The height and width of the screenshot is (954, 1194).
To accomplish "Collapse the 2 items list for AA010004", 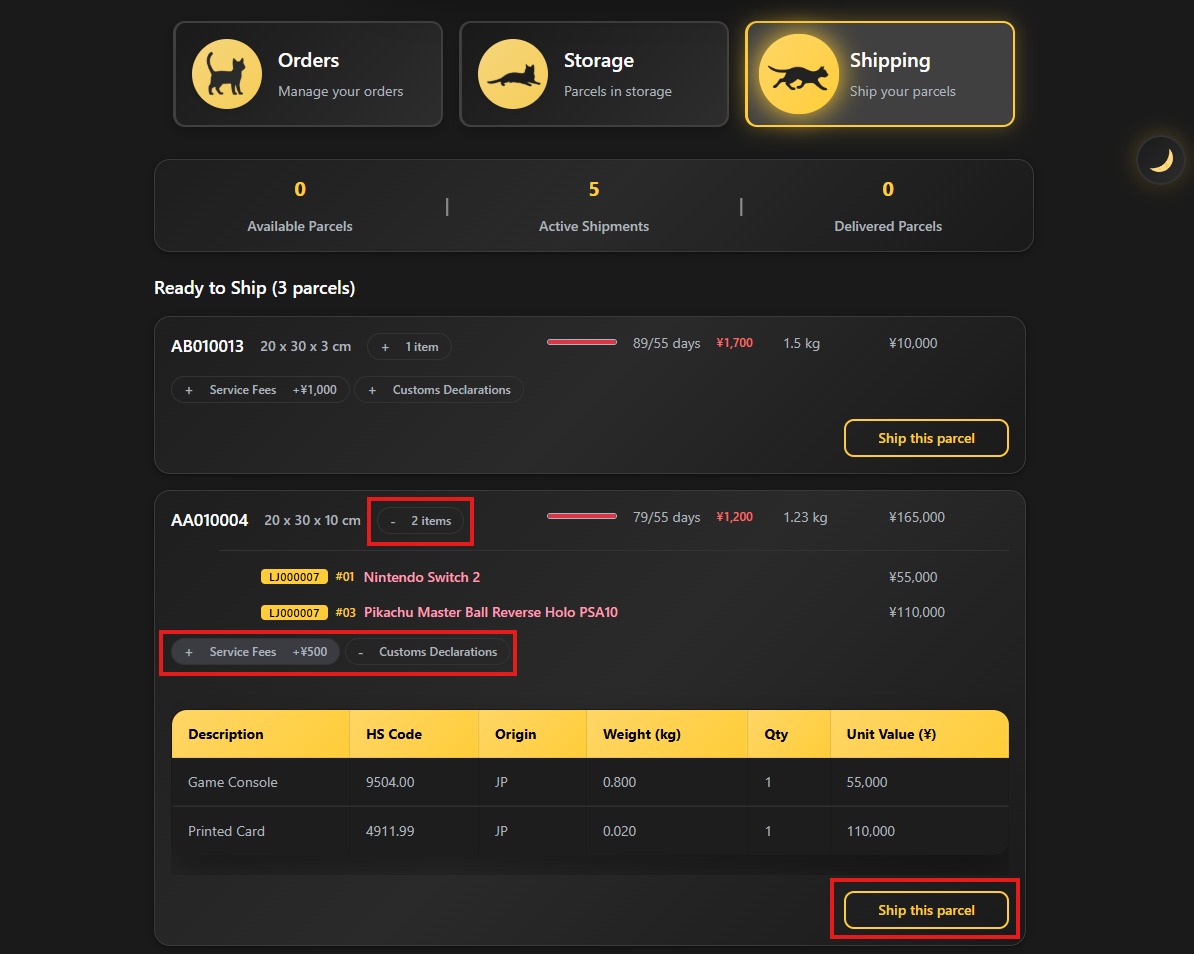I will (420, 521).
